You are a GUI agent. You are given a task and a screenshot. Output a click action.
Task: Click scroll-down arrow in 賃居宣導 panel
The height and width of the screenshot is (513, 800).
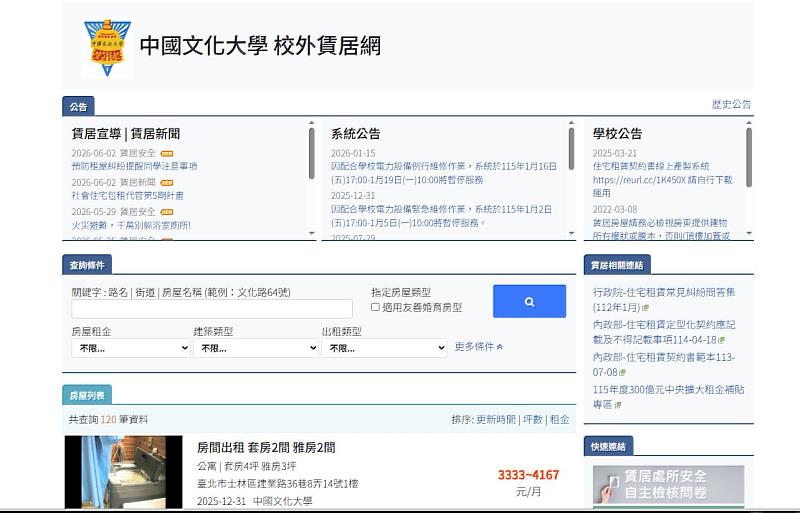point(312,233)
